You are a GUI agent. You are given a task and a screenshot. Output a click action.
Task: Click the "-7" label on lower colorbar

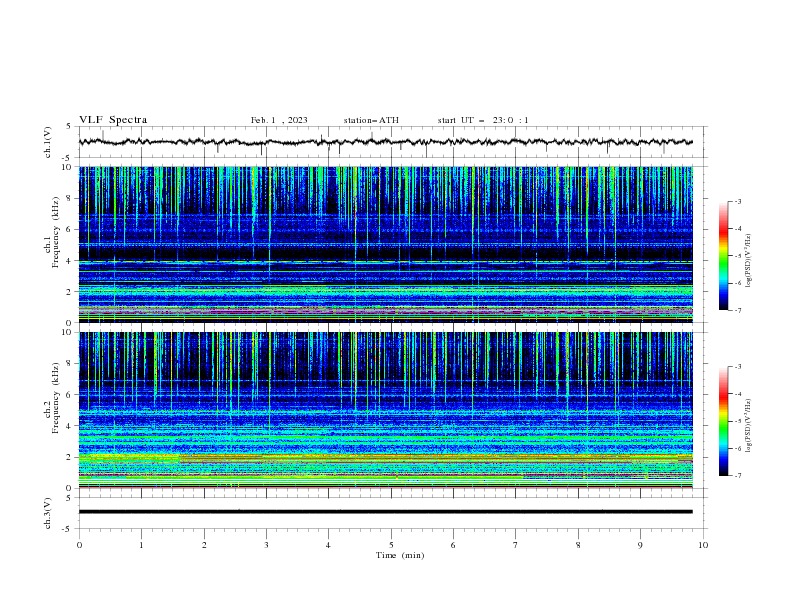tap(737, 476)
